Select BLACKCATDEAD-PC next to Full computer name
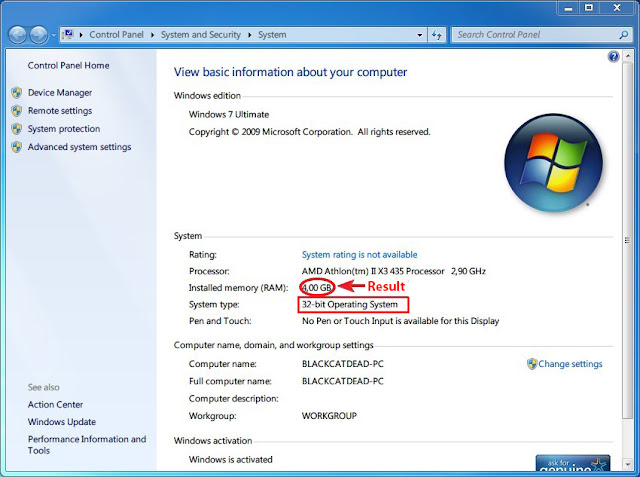 (x=342, y=381)
